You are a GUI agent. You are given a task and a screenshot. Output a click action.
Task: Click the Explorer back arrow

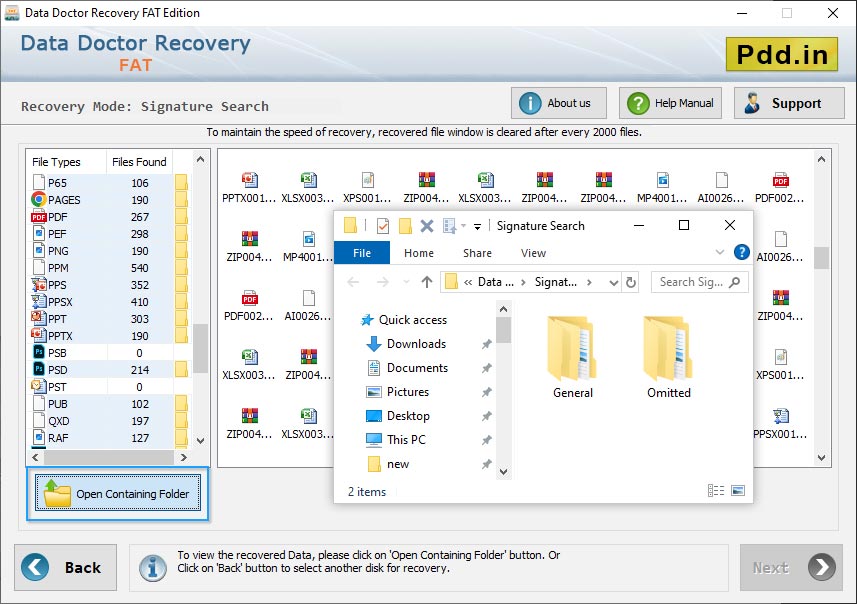[x=354, y=282]
